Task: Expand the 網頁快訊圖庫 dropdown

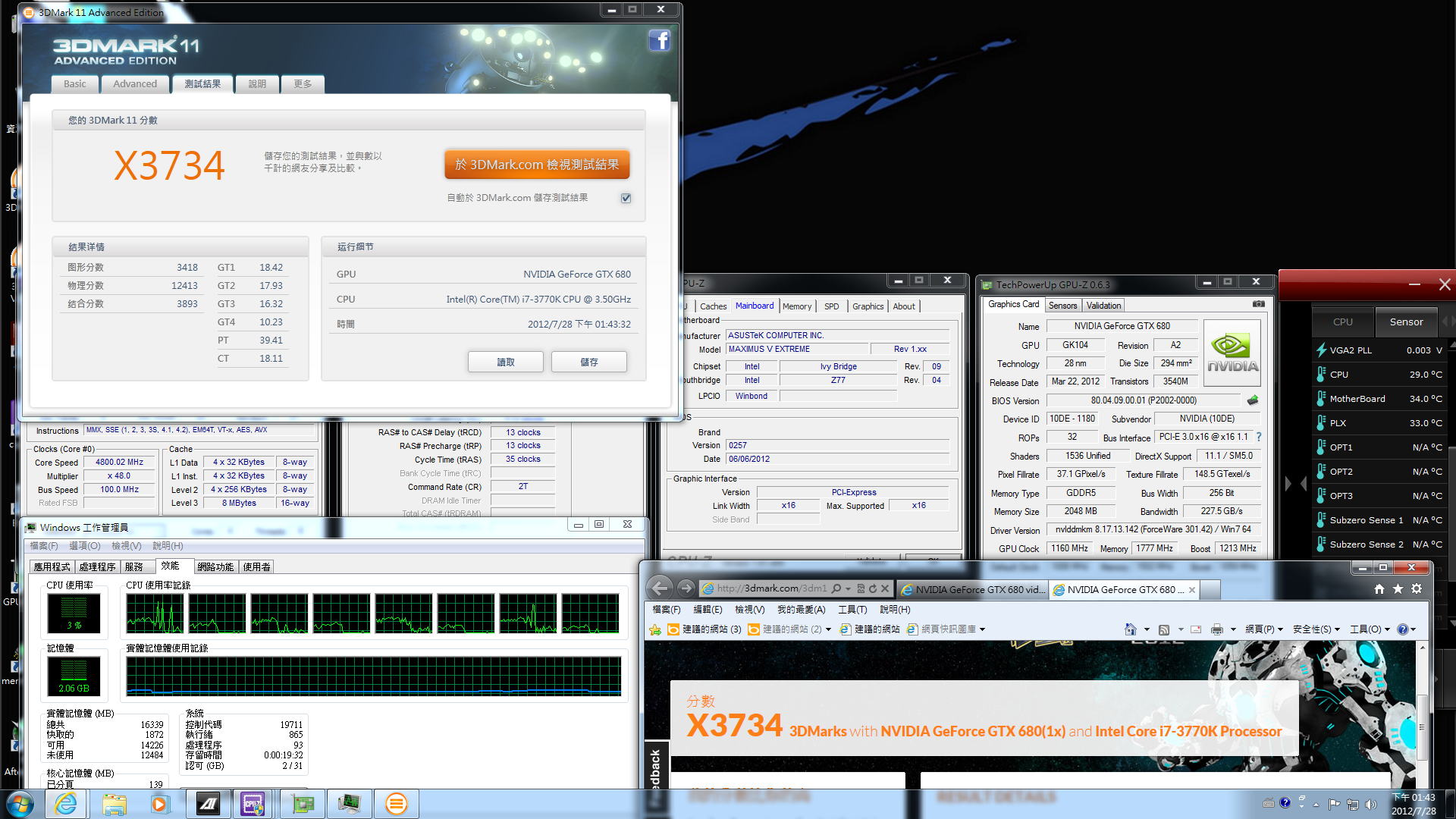Action: (x=982, y=629)
